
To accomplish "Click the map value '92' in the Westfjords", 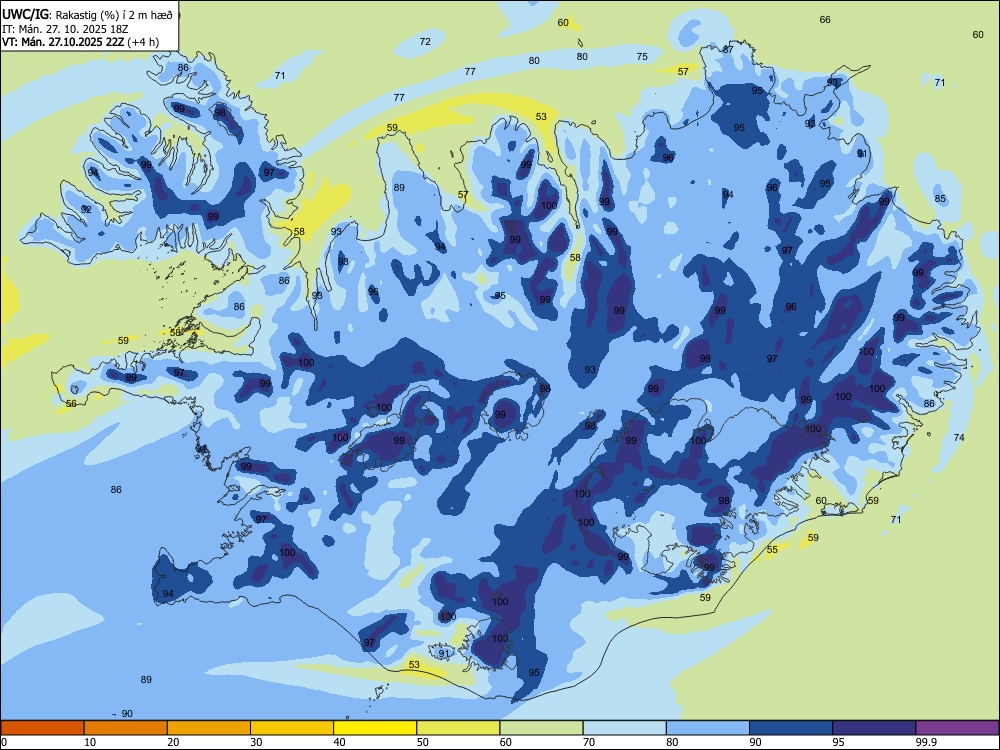I will coord(87,209).
